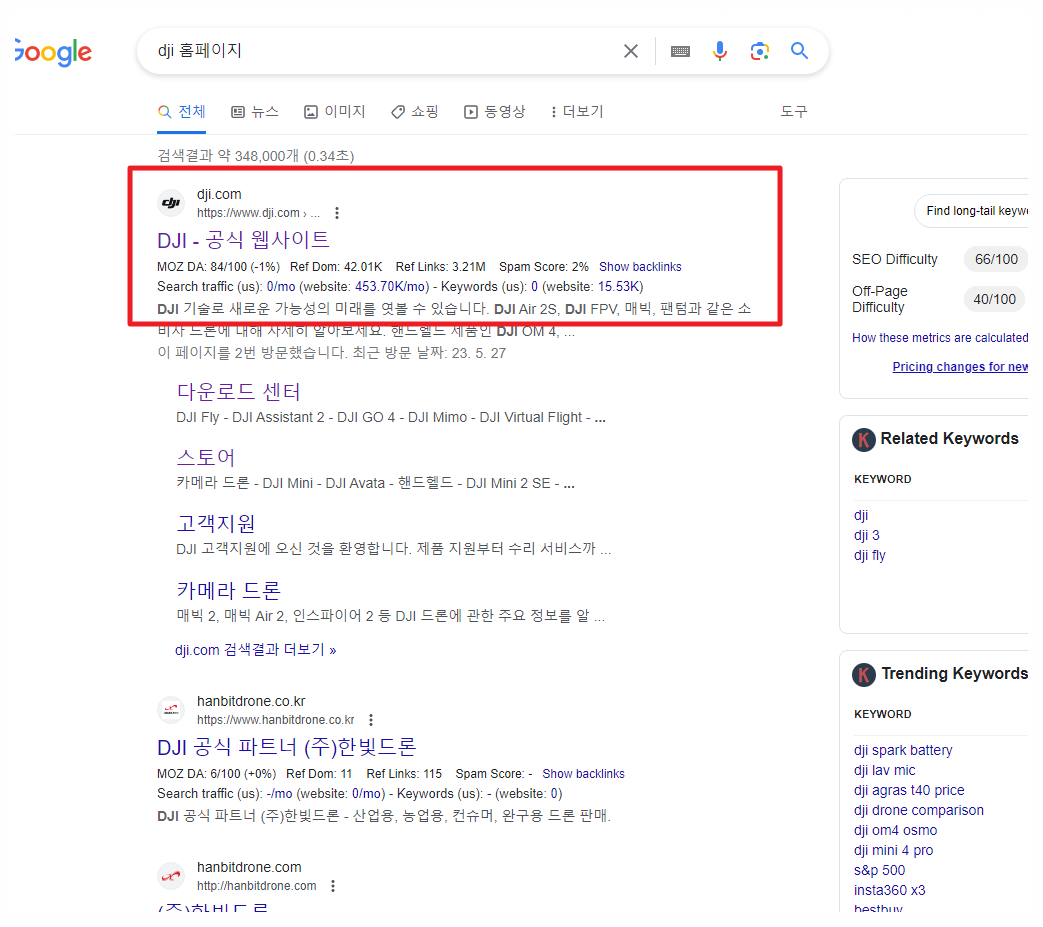Screen dimensions: 1043x927
Task: Click trending keyword dji spark battery
Action: click(x=903, y=750)
